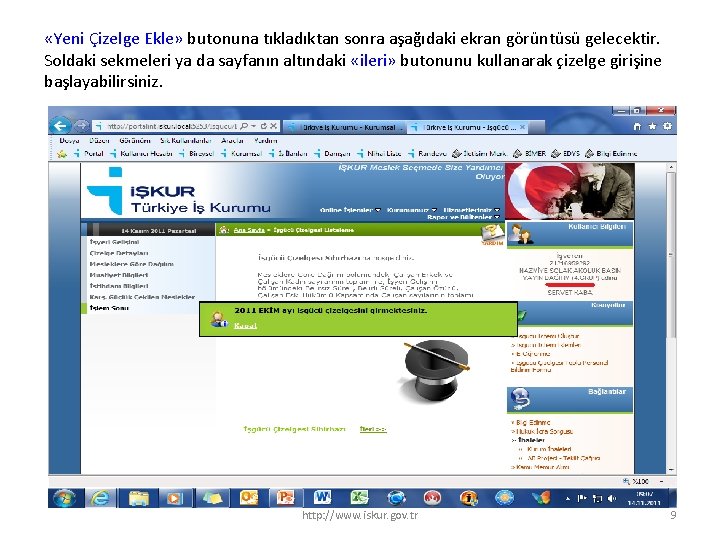Image resolution: width=720 pixels, height=540 pixels.
Task: Open the browser Tools gear icon
Action: pos(667,126)
